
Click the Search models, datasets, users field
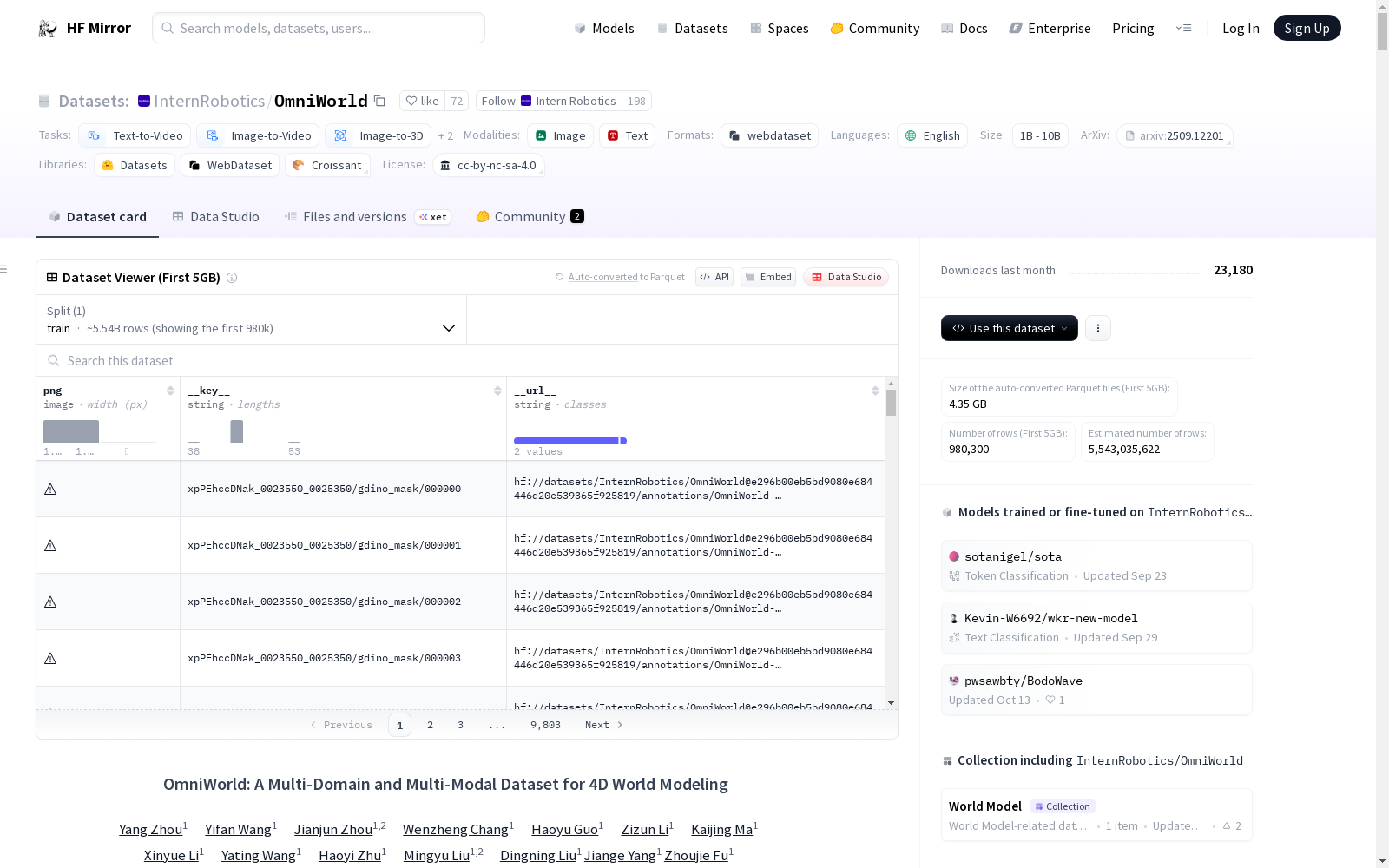tap(319, 28)
